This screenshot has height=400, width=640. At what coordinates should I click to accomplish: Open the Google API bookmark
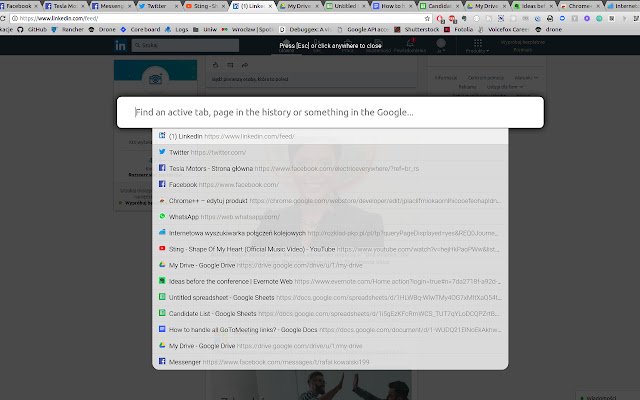point(363,29)
